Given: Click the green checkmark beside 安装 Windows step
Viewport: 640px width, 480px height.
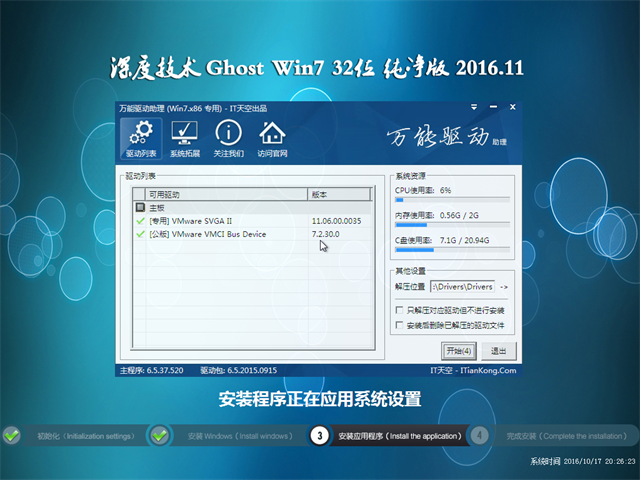Looking at the screenshot, I should (159, 435).
